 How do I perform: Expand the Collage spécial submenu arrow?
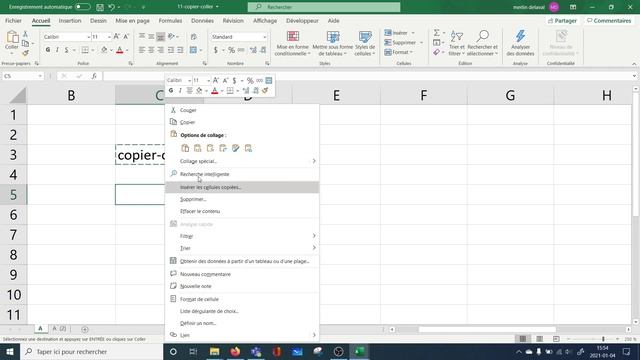click(x=314, y=161)
